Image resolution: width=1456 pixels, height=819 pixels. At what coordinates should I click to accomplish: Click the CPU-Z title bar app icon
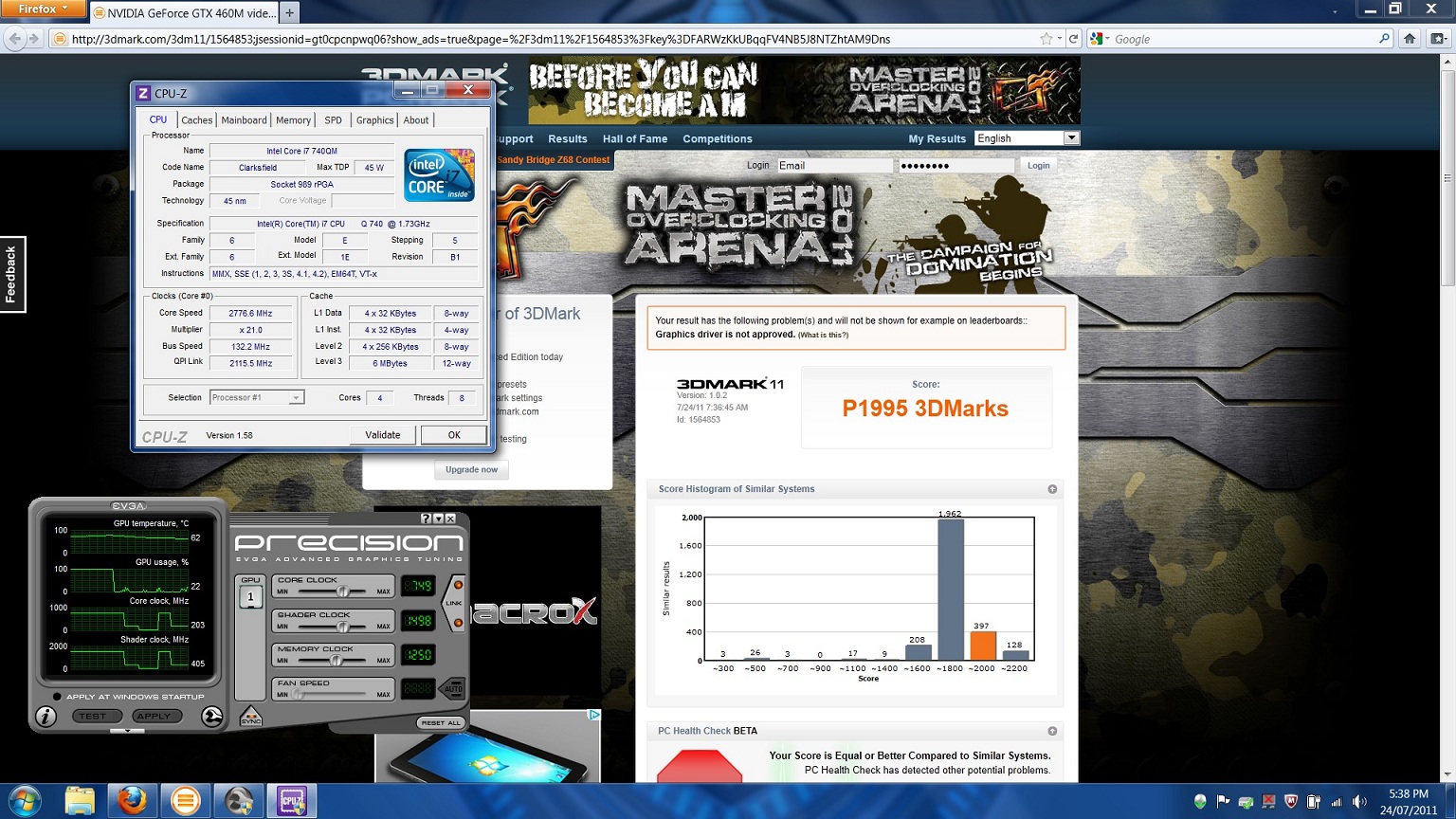pyautogui.click(x=143, y=93)
